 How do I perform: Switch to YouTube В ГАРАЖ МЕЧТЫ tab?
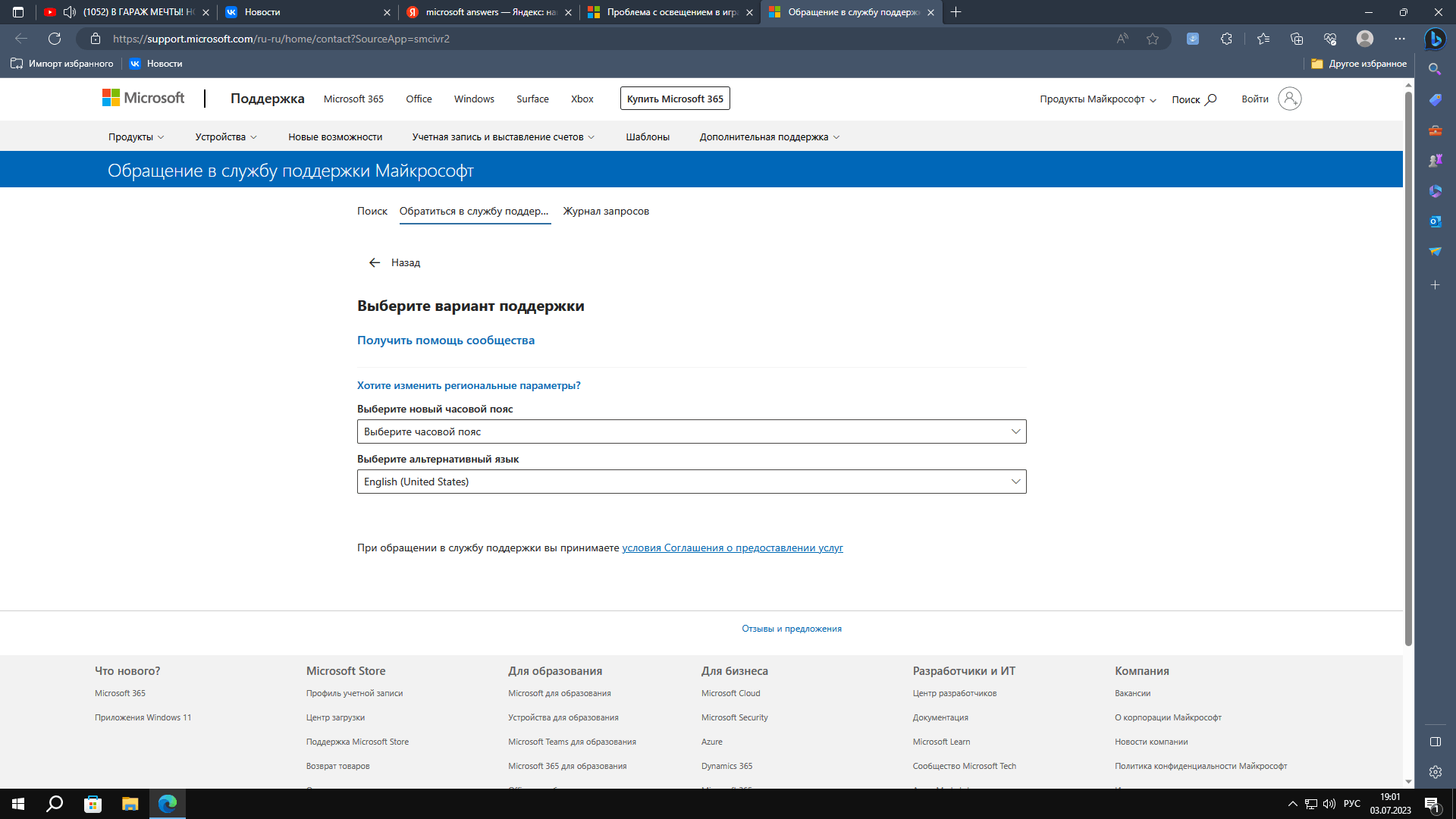125,12
